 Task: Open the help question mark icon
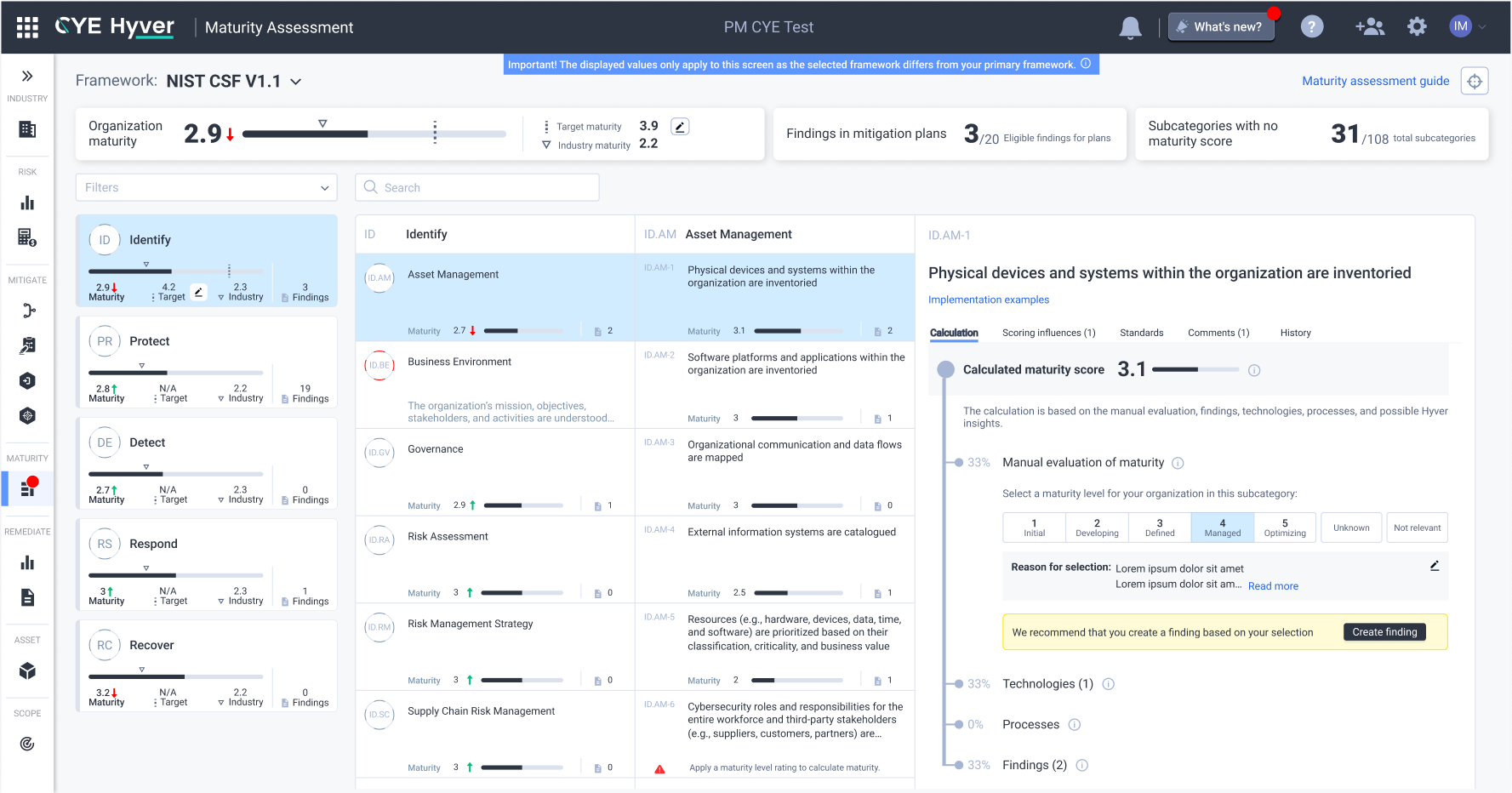click(1312, 27)
